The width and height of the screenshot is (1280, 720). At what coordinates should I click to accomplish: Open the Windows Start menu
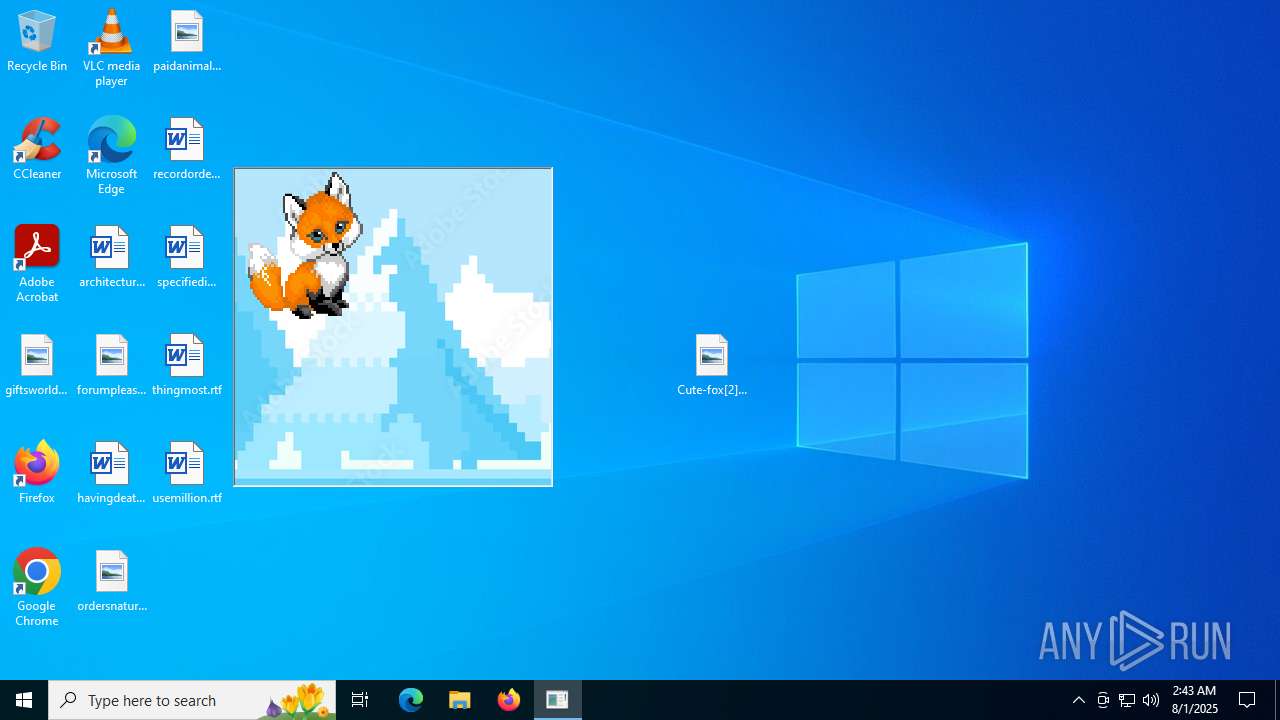[x=24, y=700]
